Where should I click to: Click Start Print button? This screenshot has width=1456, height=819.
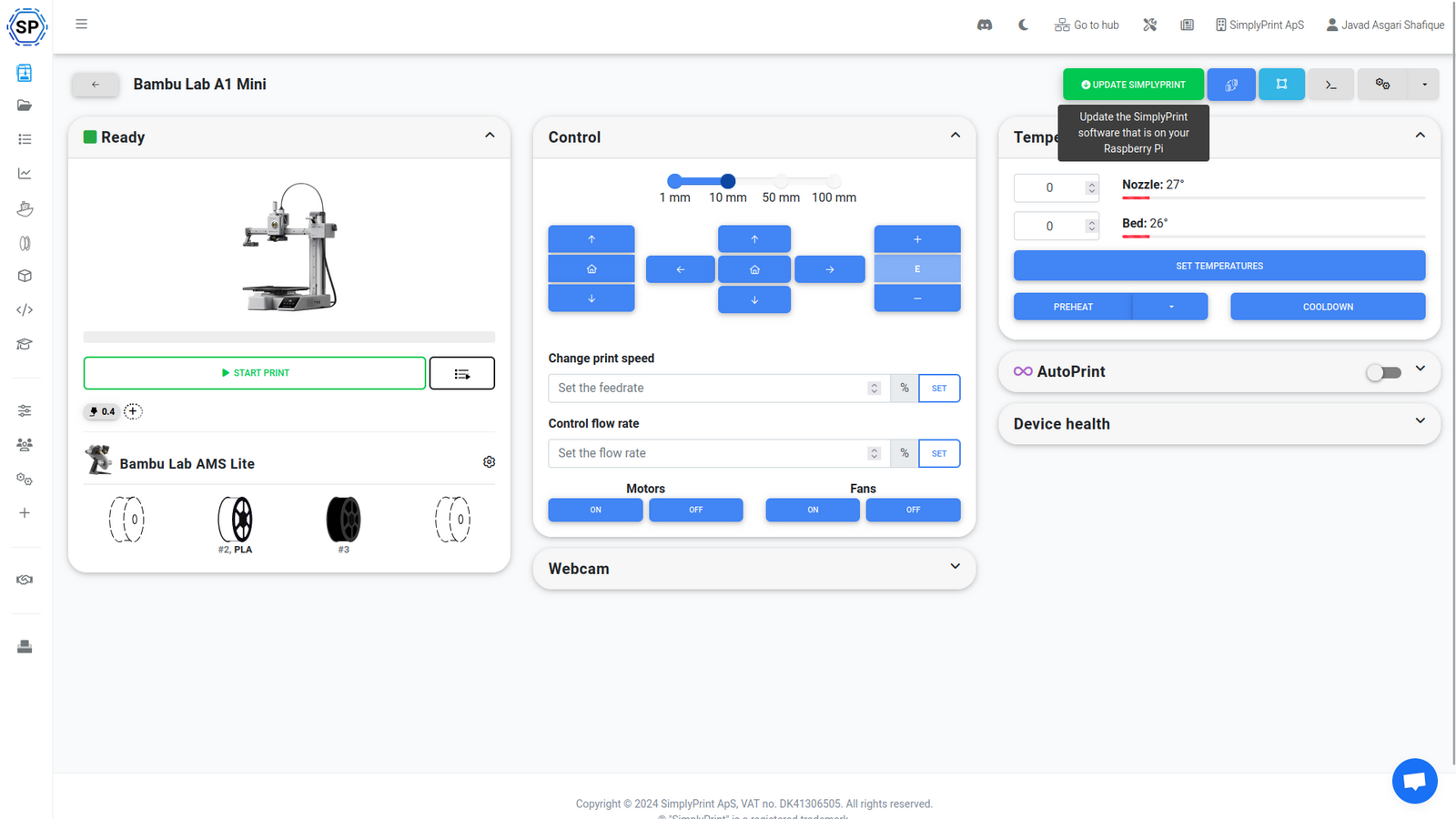255,373
